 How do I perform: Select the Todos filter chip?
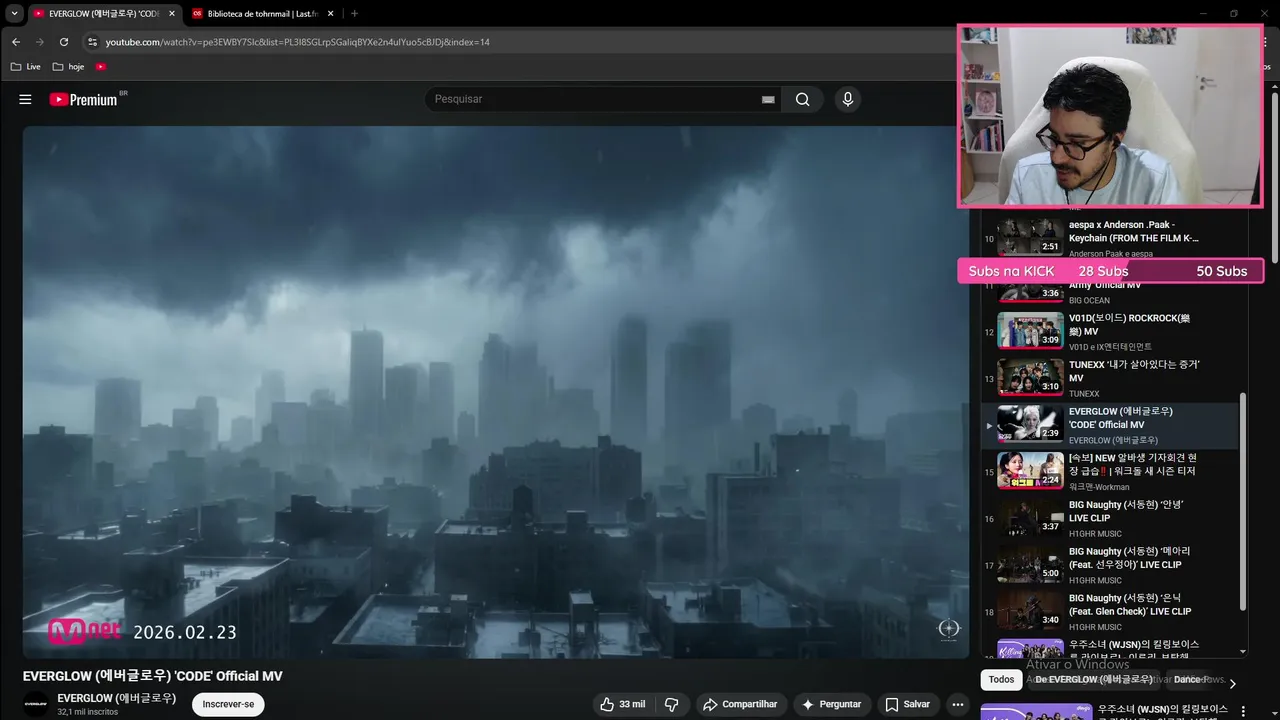1001,680
